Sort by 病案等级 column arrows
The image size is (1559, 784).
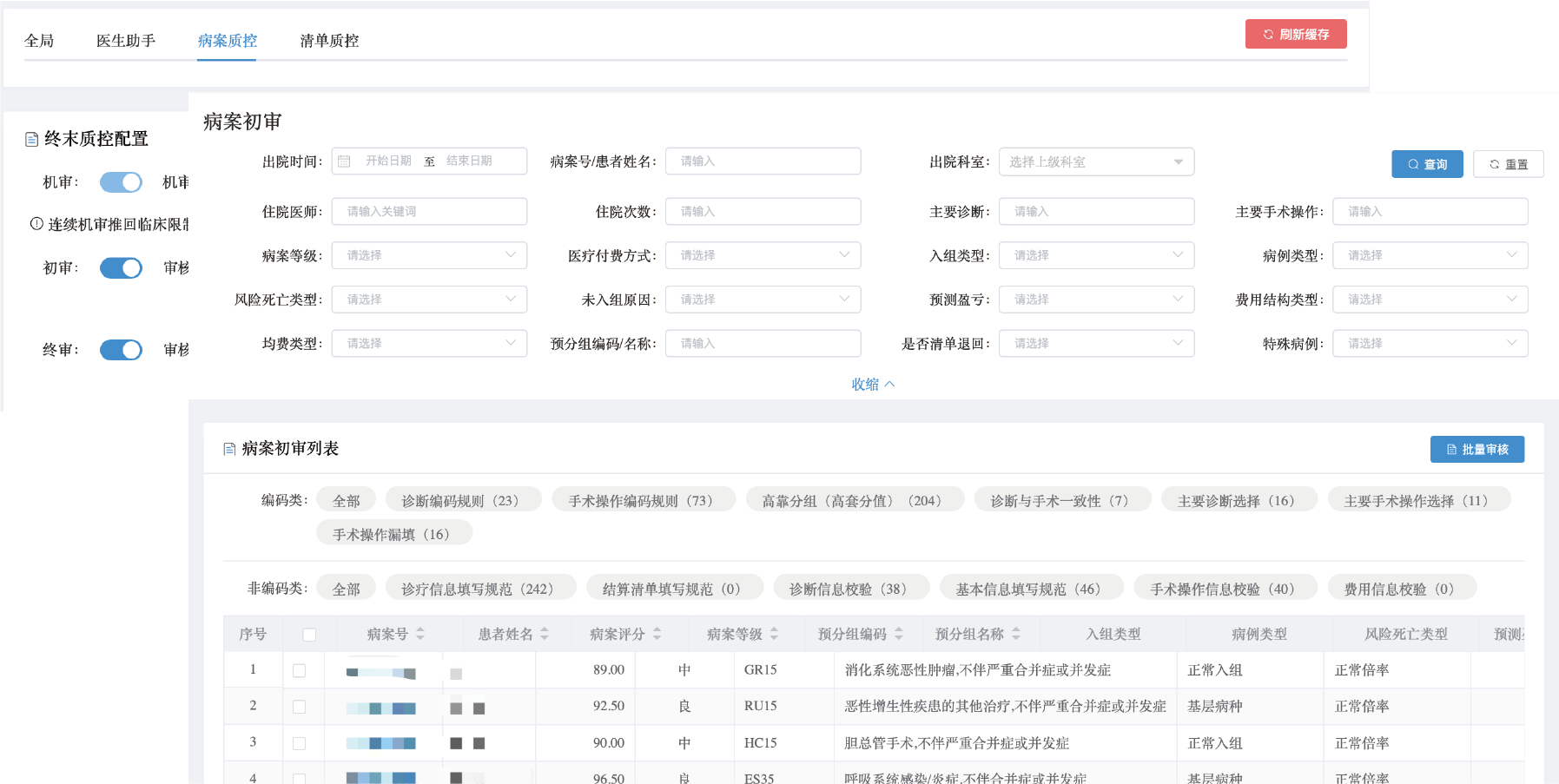click(x=774, y=634)
